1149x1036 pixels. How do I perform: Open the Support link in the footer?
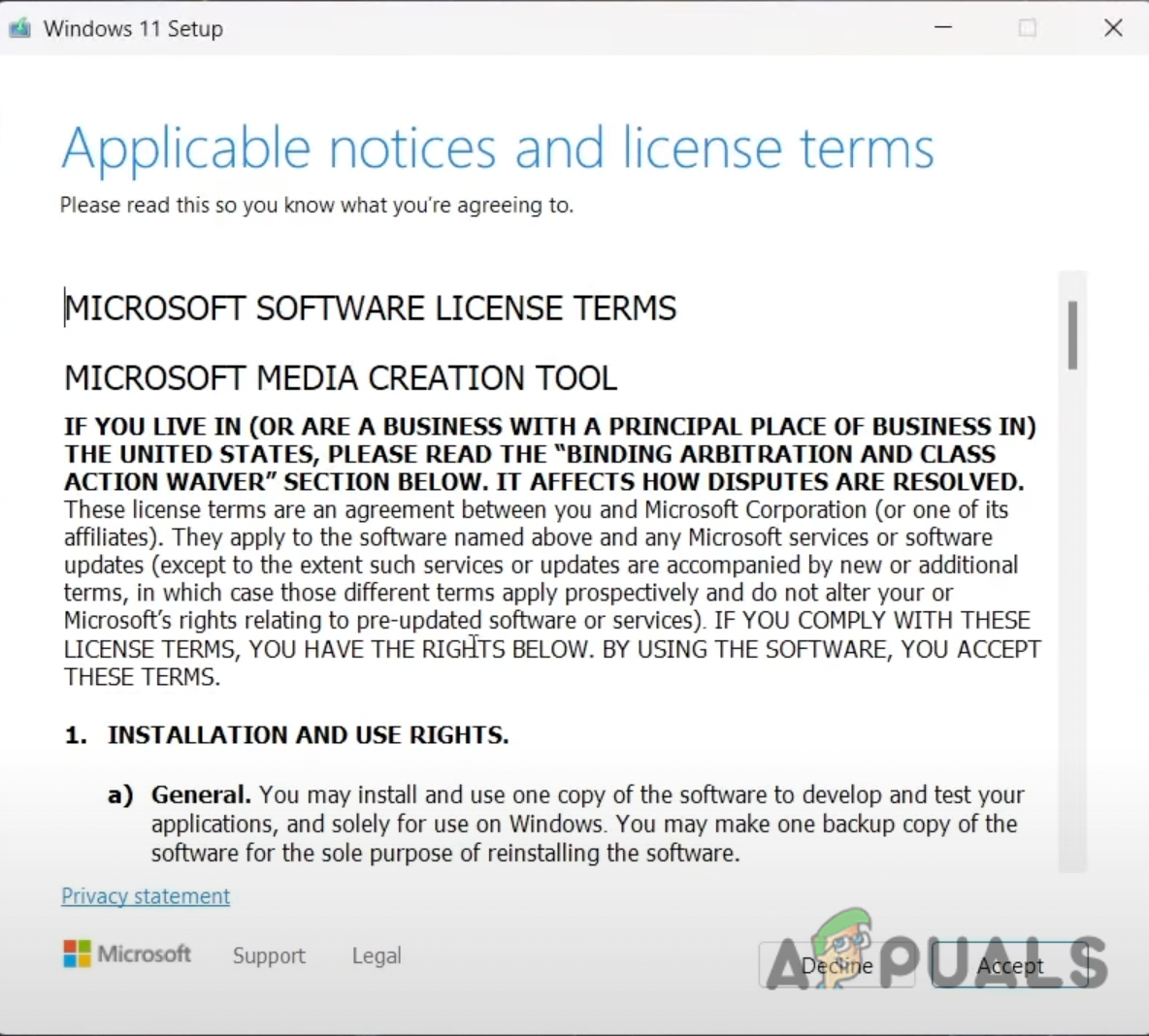269,955
